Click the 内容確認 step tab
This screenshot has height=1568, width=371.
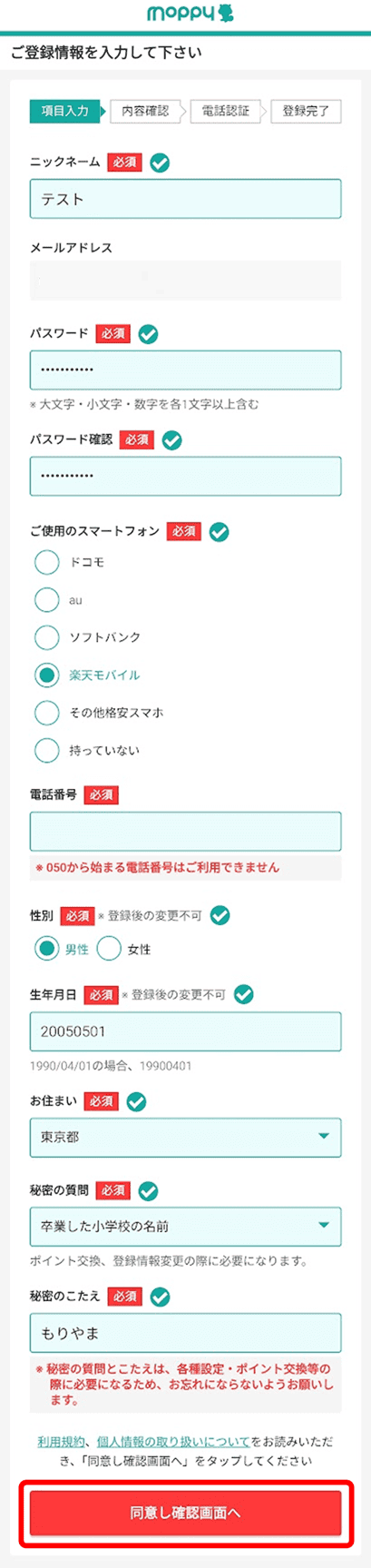coord(145,111)
